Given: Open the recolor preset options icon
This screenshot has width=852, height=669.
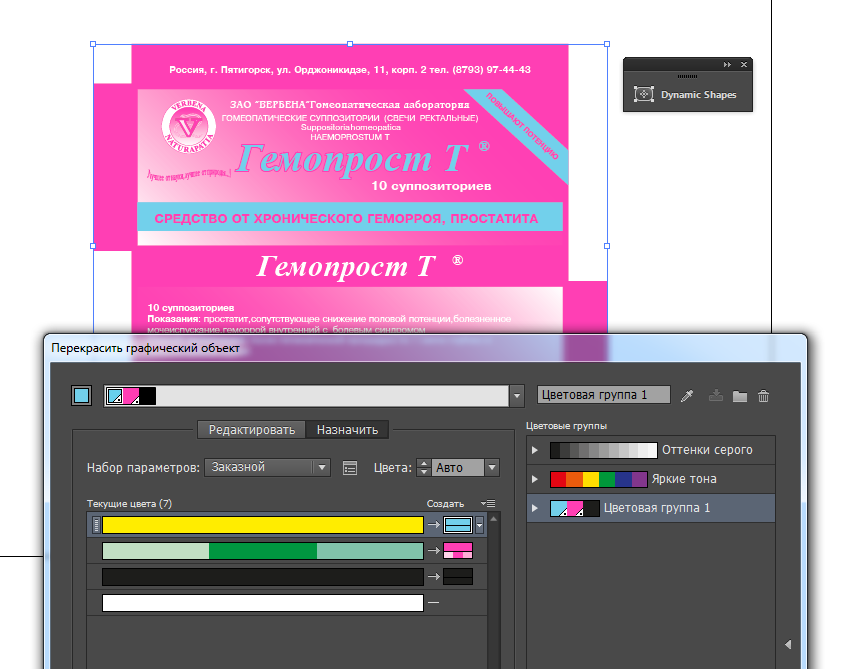Looking at the screenshot, I should pyautogui.click(x=350, y=468).
